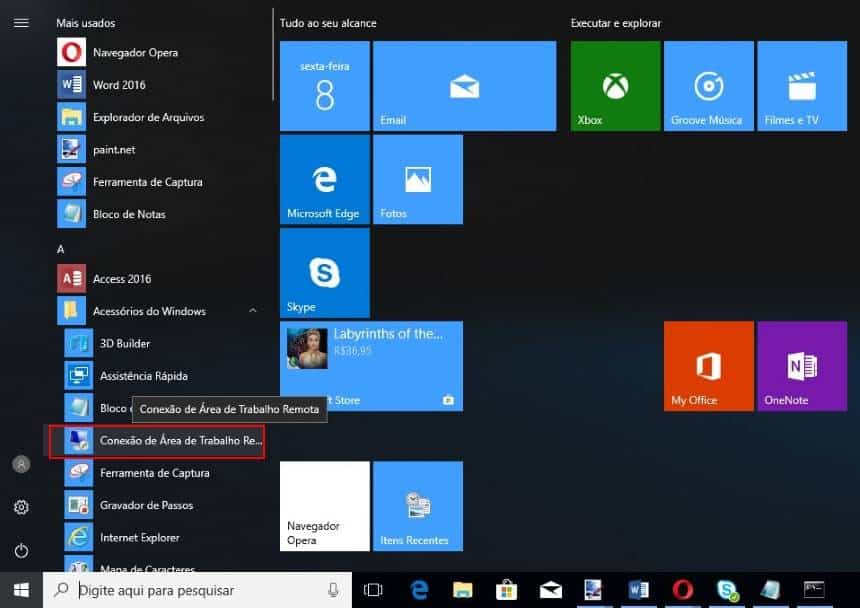Click the 'Tudo ao seu alcance' group title

point(328,23)
